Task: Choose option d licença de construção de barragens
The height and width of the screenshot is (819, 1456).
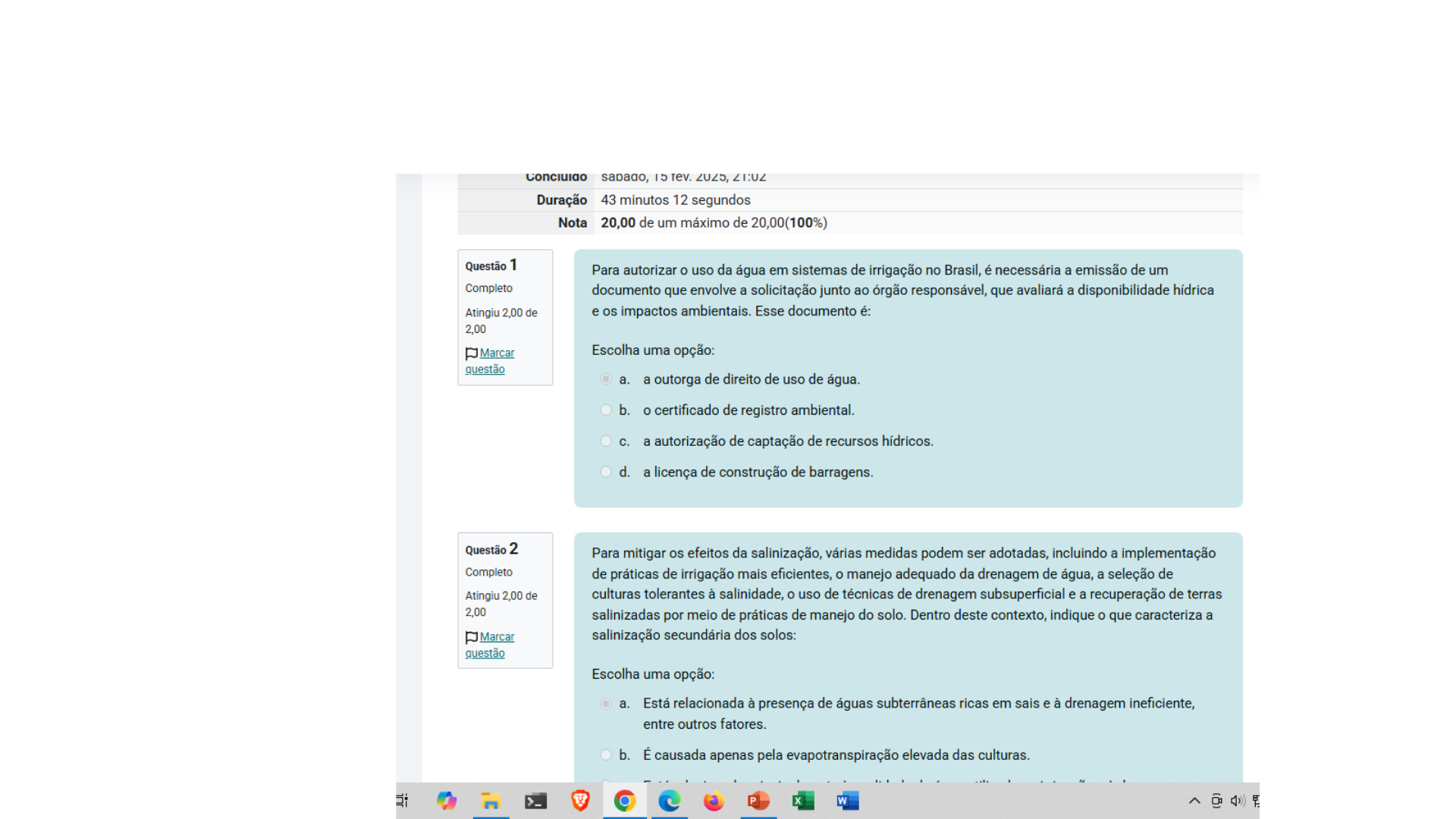Action: coord(606,472)
